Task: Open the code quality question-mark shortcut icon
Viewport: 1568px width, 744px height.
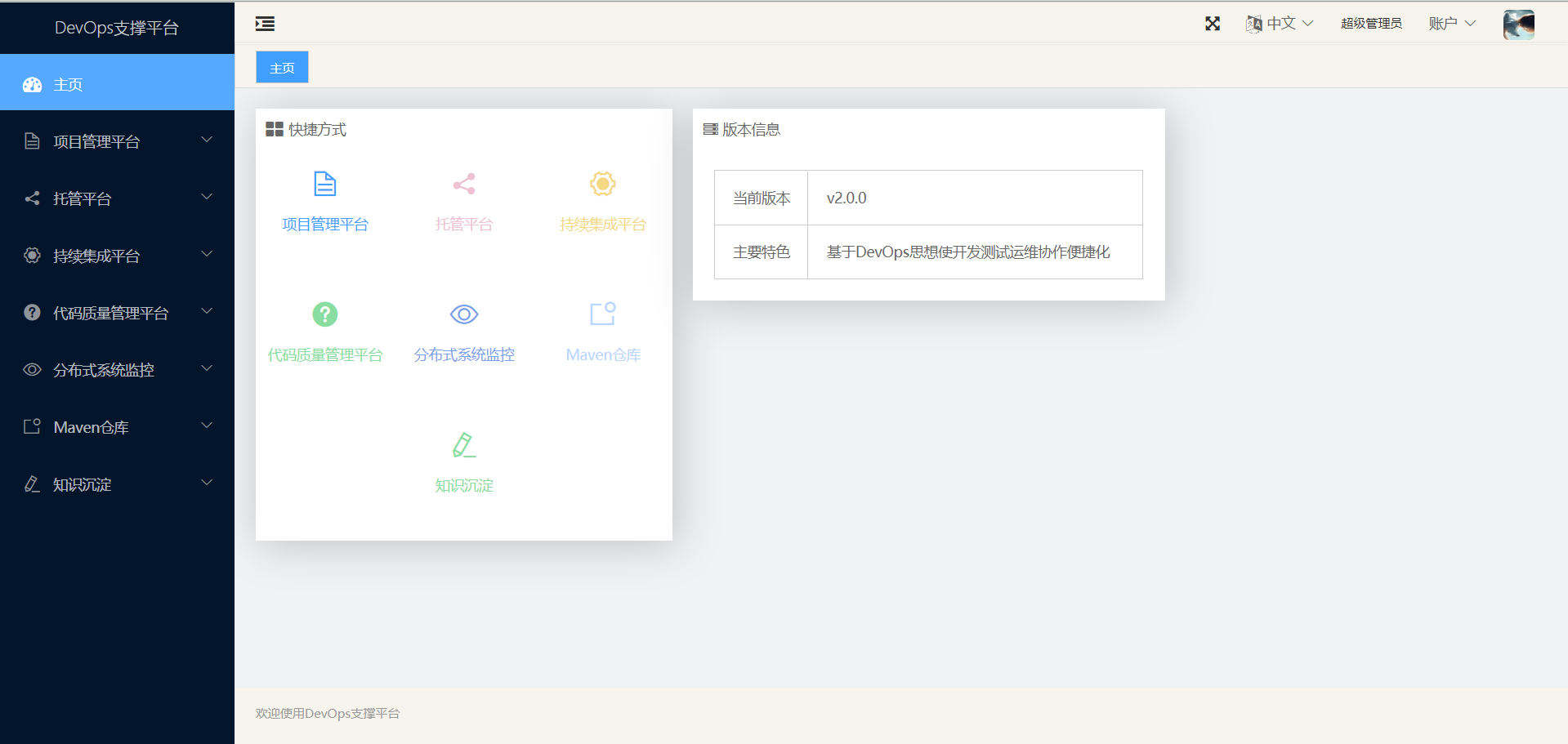Action: click(324, 314)
